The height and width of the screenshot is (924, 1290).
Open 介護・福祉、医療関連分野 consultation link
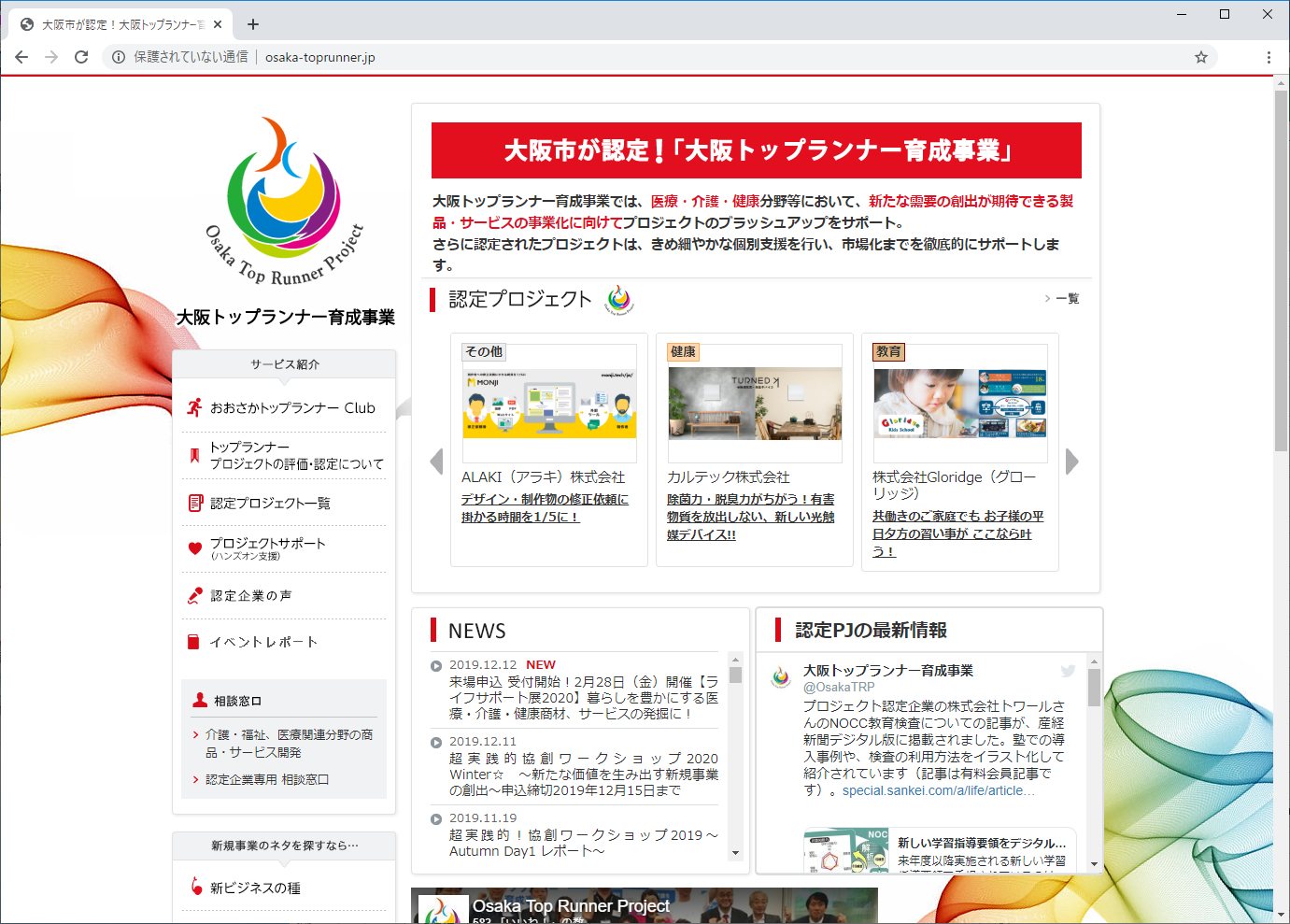click(289, 744)
